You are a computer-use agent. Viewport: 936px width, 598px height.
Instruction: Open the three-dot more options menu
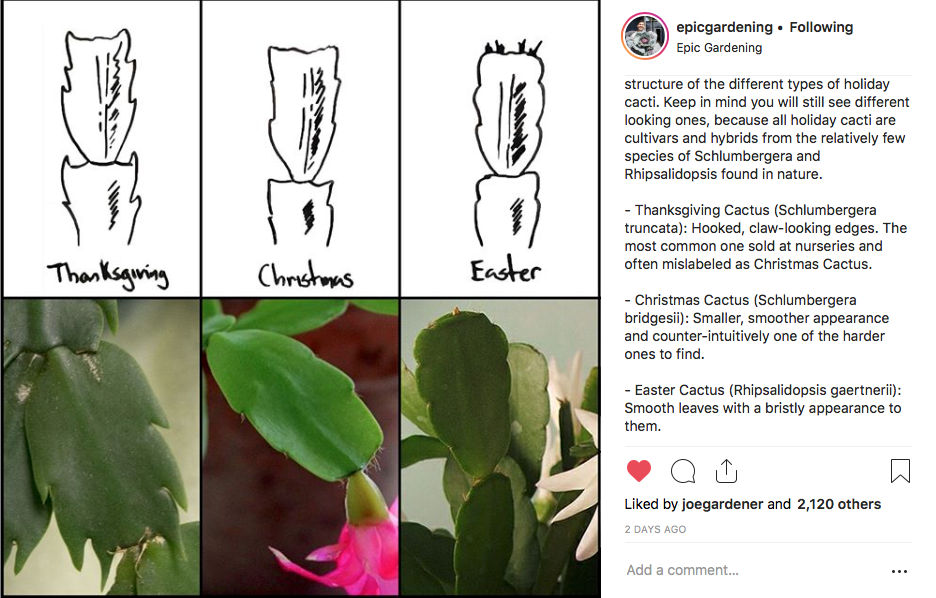tap(900, 572)
